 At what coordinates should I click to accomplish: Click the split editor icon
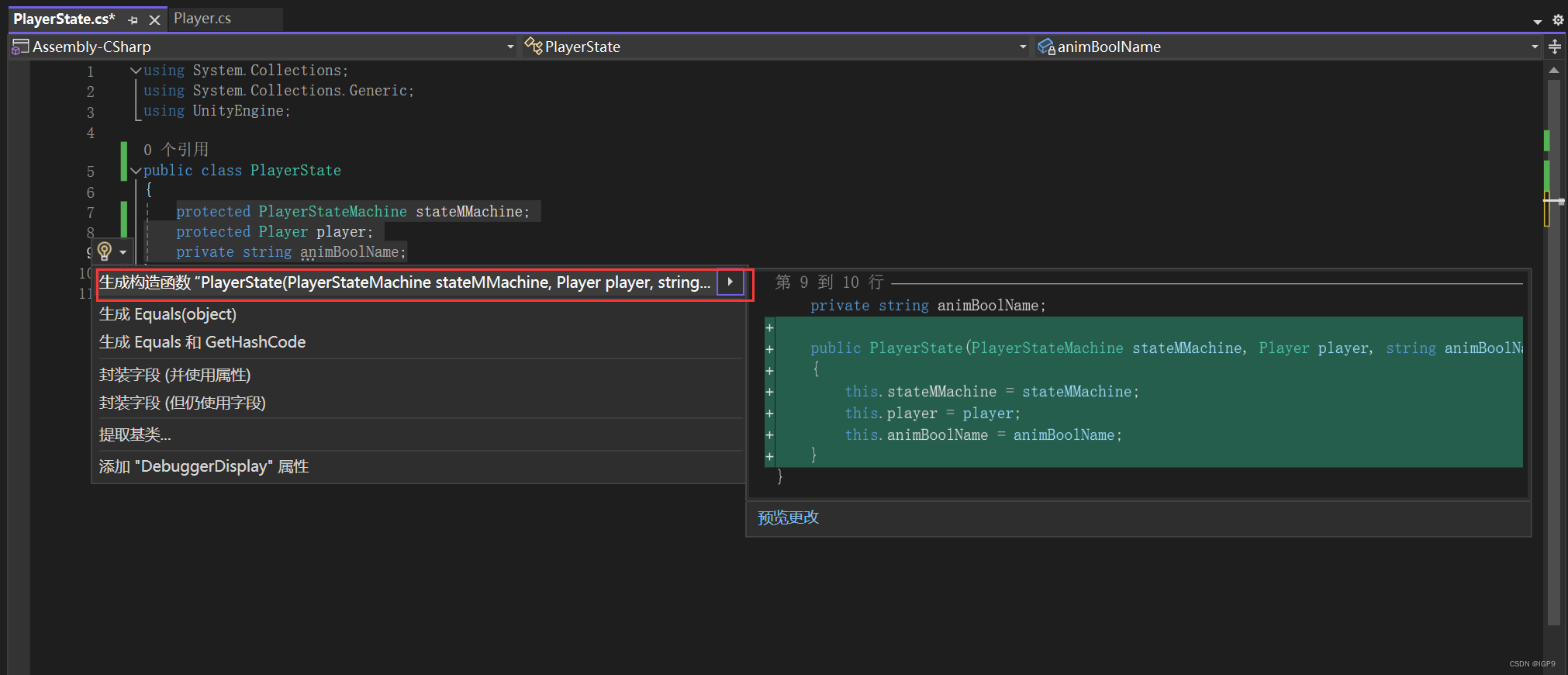click(1555, 47)
